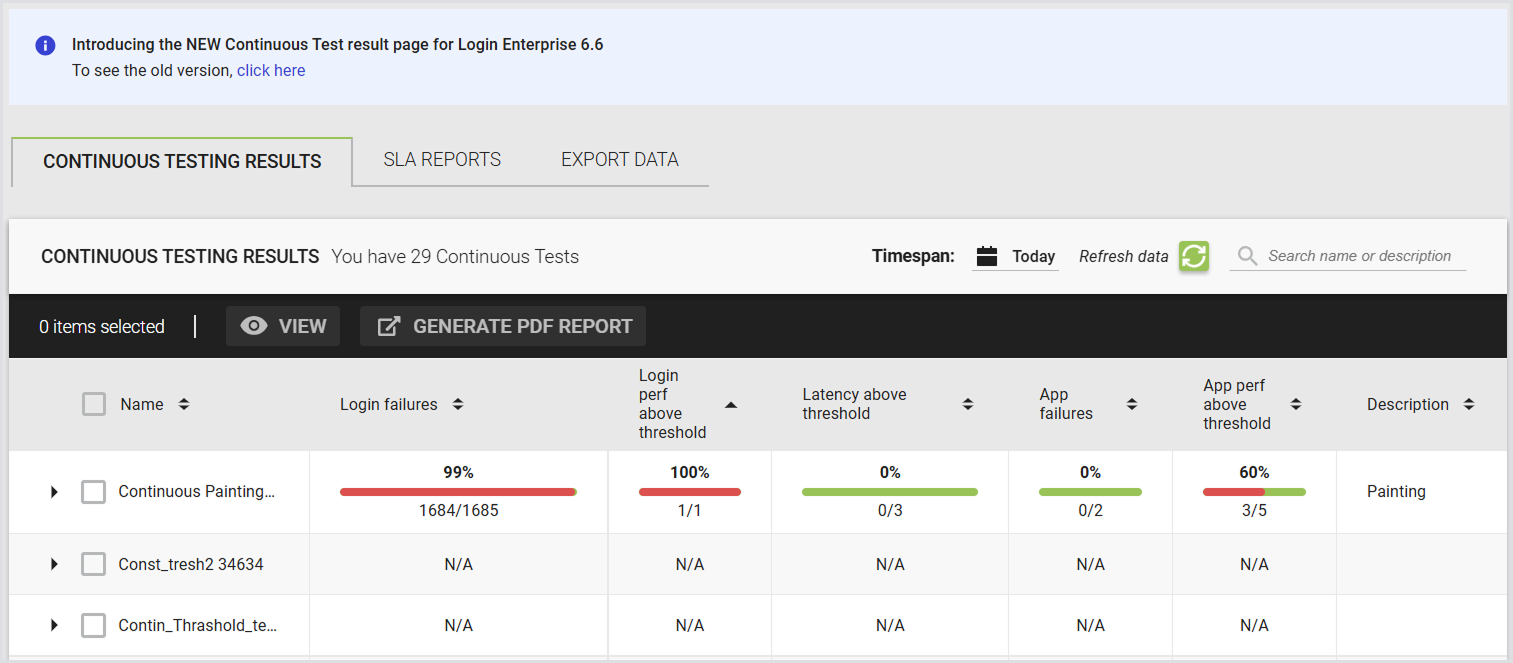Click the GENERATE PDF REPORT button
Image resolution: width=1513 pixels, height=663 pixels.
pyautogui.click(x=503, y=326)
